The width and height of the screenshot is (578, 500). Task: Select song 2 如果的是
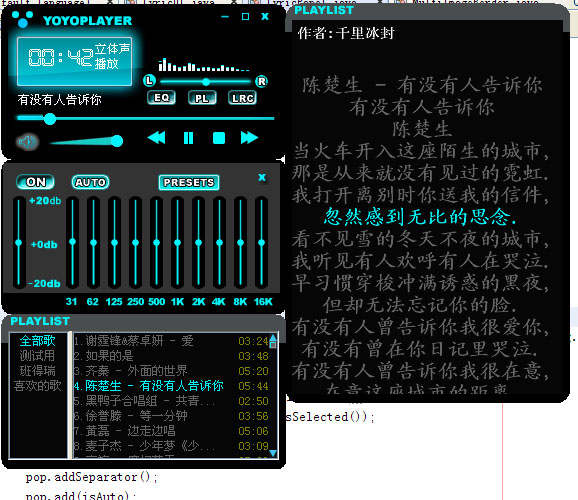click(x=171, y=356)
